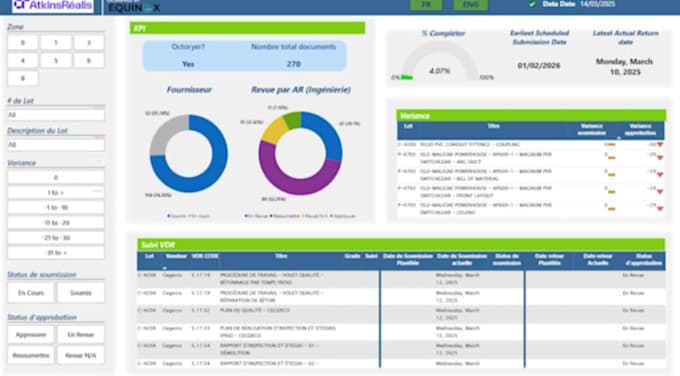Select Zone 1 slicer button
680x376 pixels.
pos(56,43)
